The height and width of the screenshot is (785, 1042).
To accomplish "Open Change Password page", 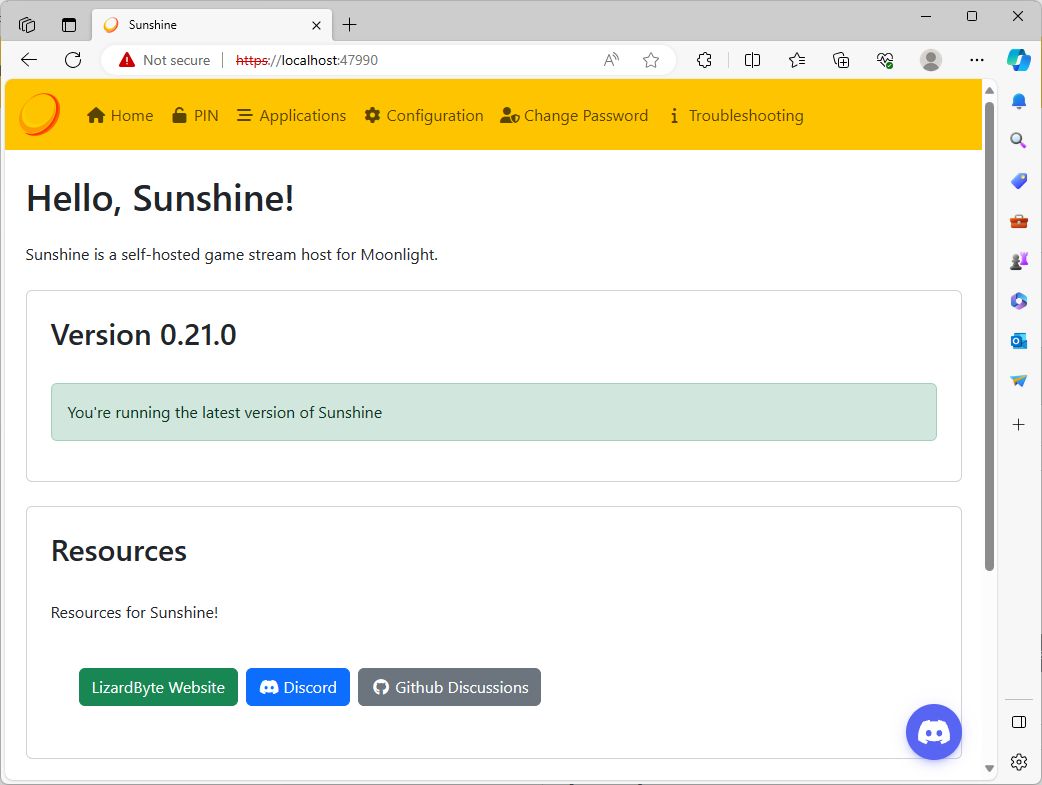I will [574, 116].
